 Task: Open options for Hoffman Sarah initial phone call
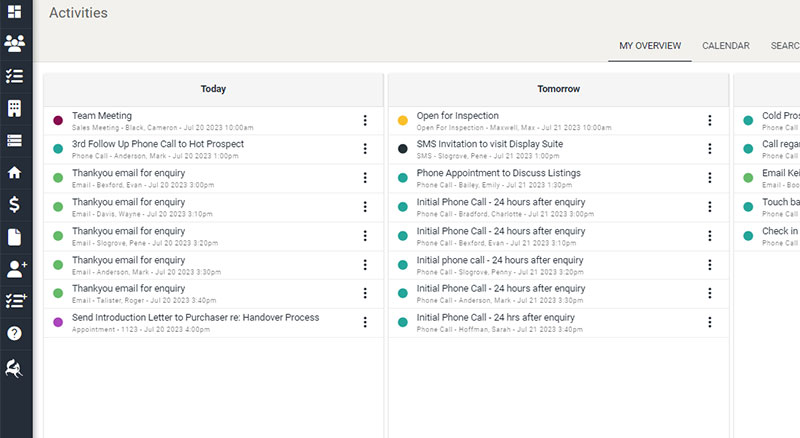[x=710, y=322]
